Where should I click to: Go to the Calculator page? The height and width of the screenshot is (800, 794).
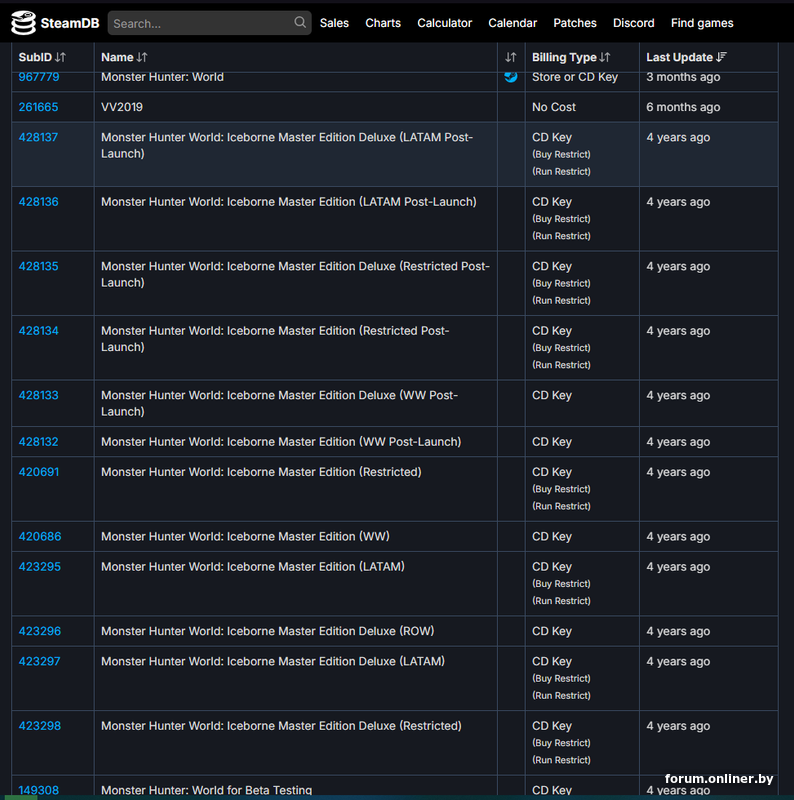[444, 23]
